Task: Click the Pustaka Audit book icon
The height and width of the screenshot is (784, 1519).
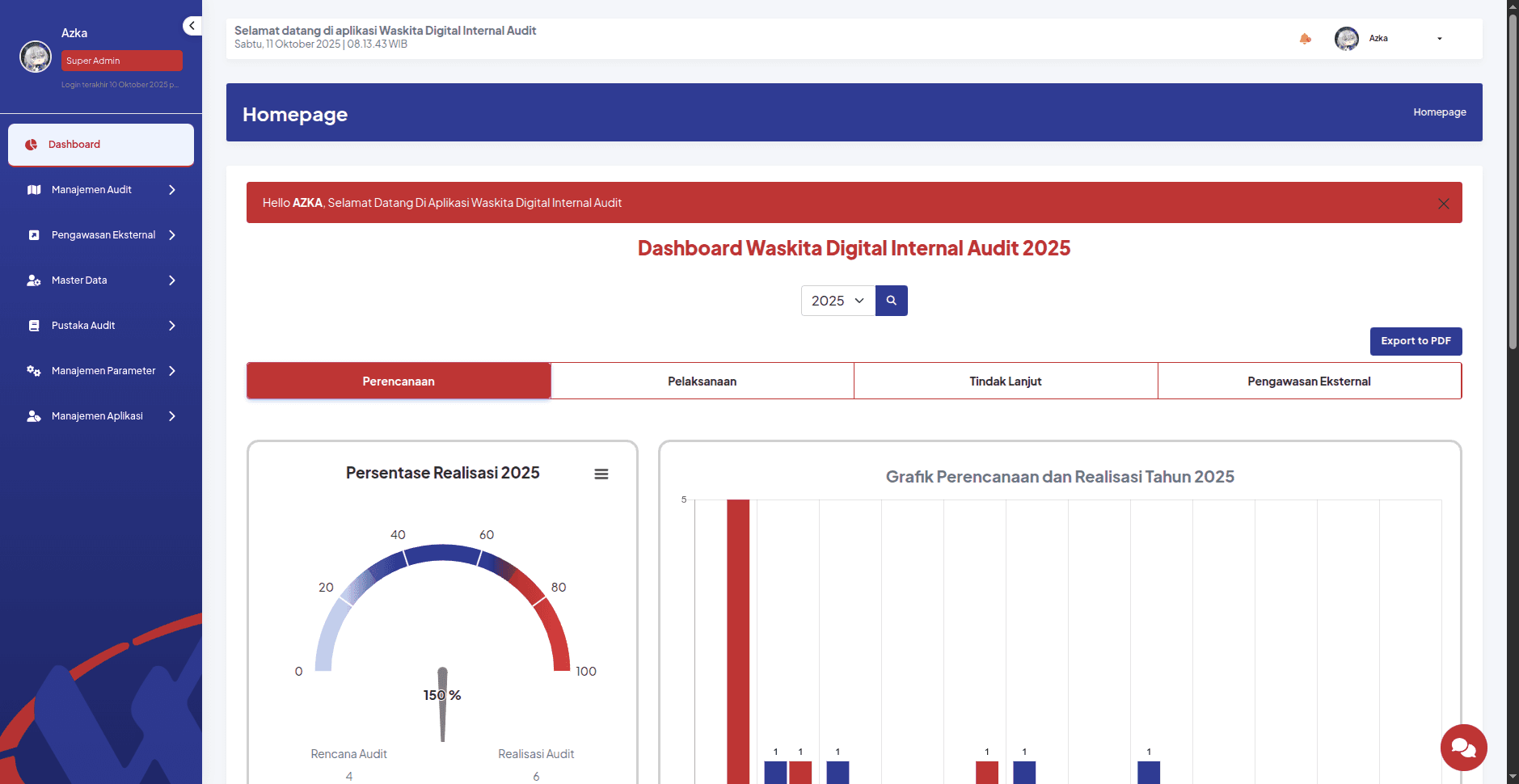Action: click(x=34, y=325)
